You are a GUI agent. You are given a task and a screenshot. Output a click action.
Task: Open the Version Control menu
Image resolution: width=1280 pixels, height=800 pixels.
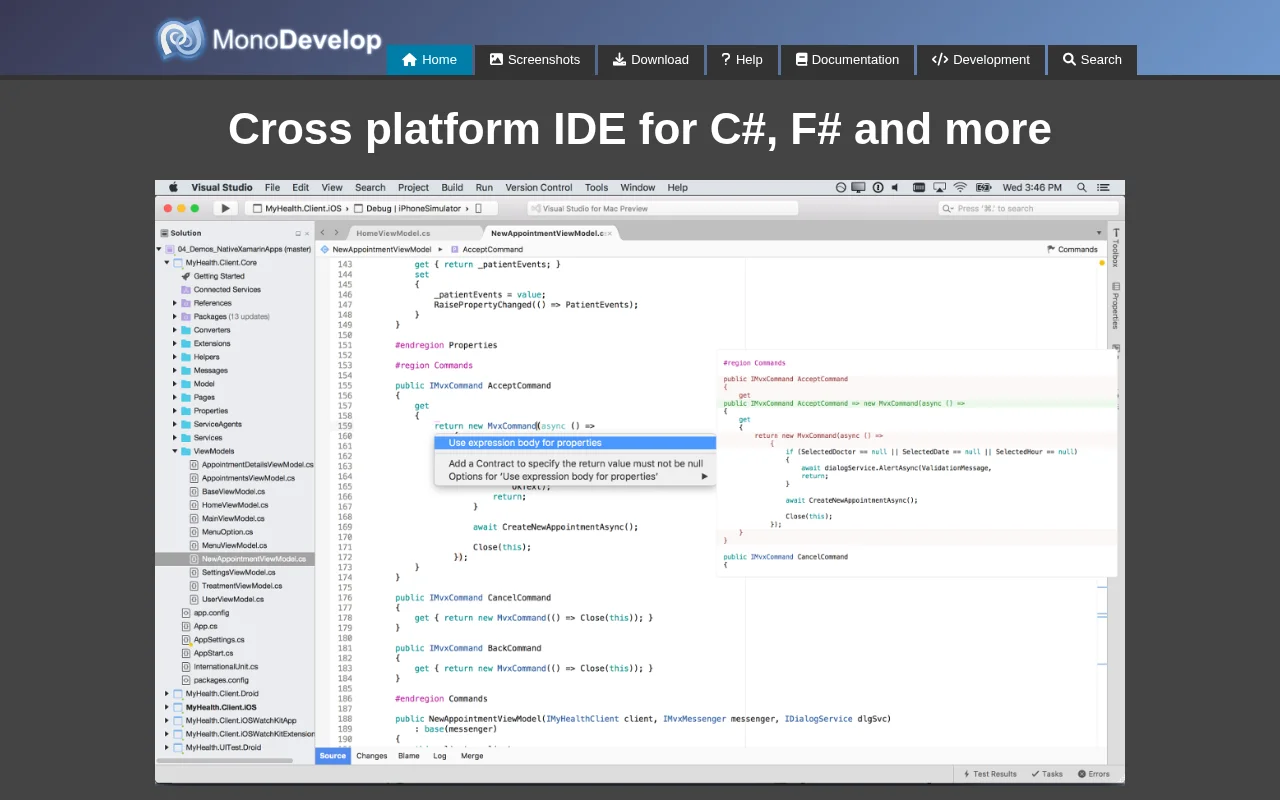pos(539,187)
